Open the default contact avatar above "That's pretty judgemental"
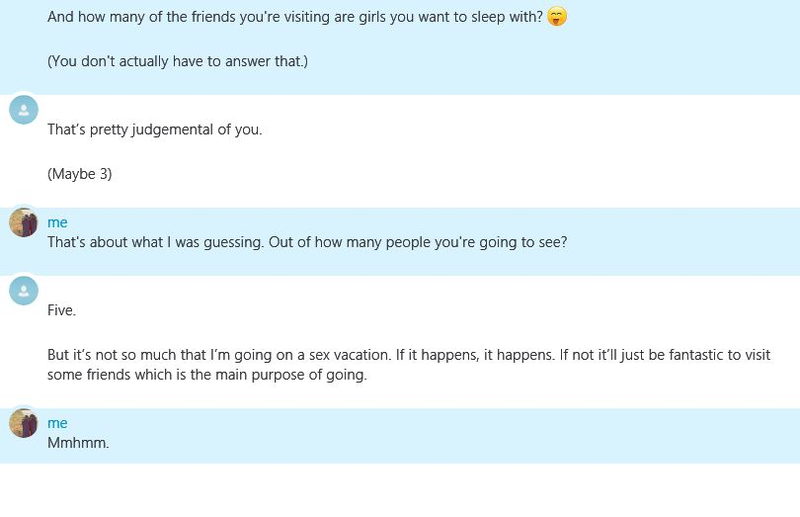 point(23,110)
